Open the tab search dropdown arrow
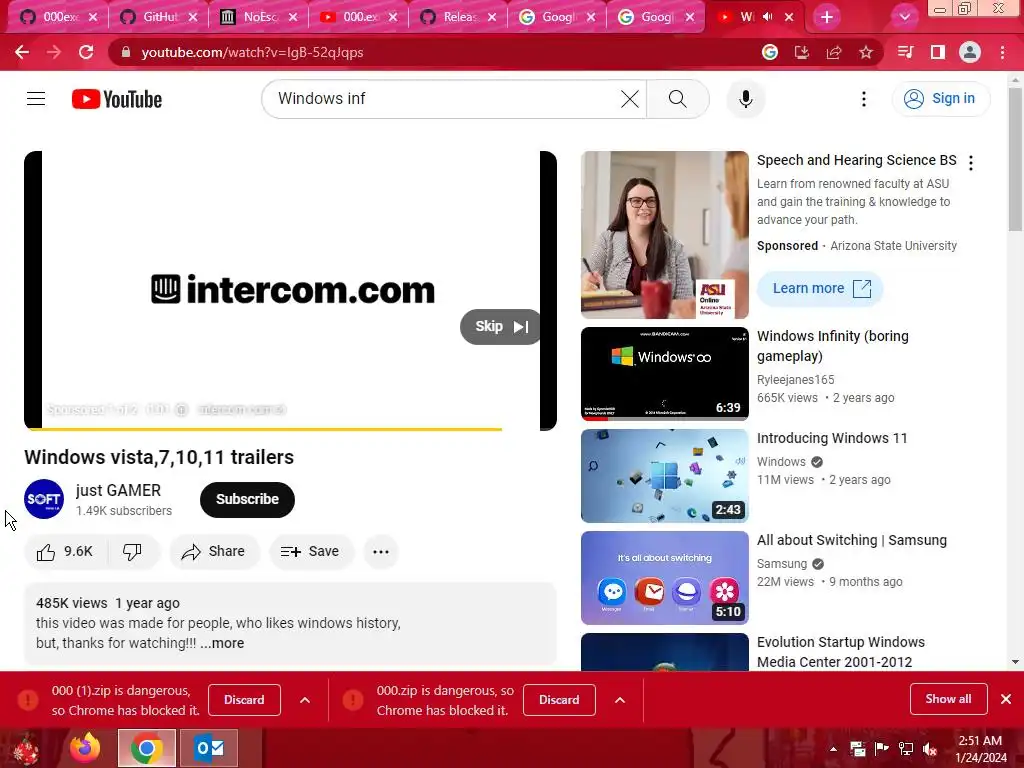 pyautogui.click(x=904, y=17)
